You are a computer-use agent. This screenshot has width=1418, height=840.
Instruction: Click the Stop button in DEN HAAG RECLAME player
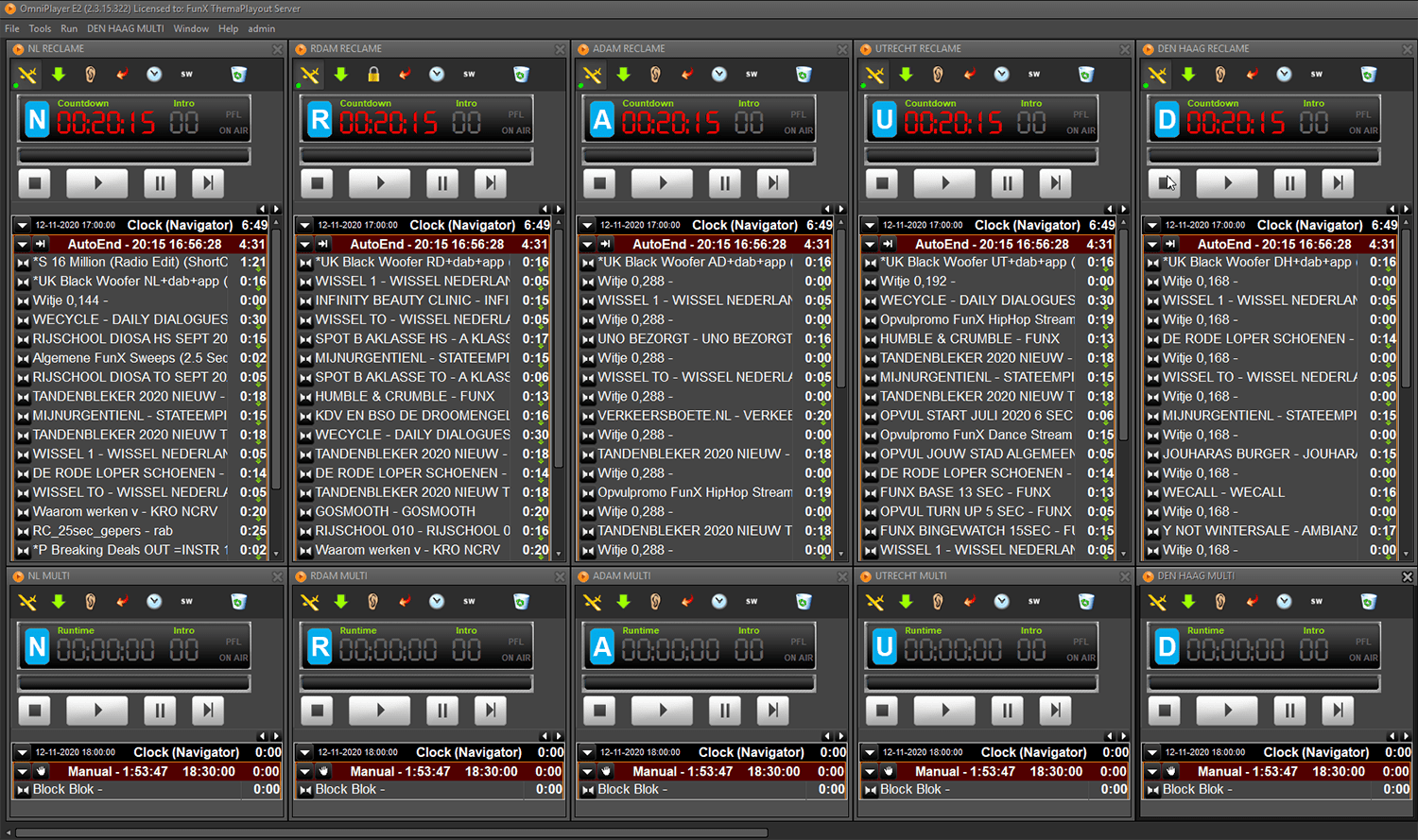(1165, 183)
